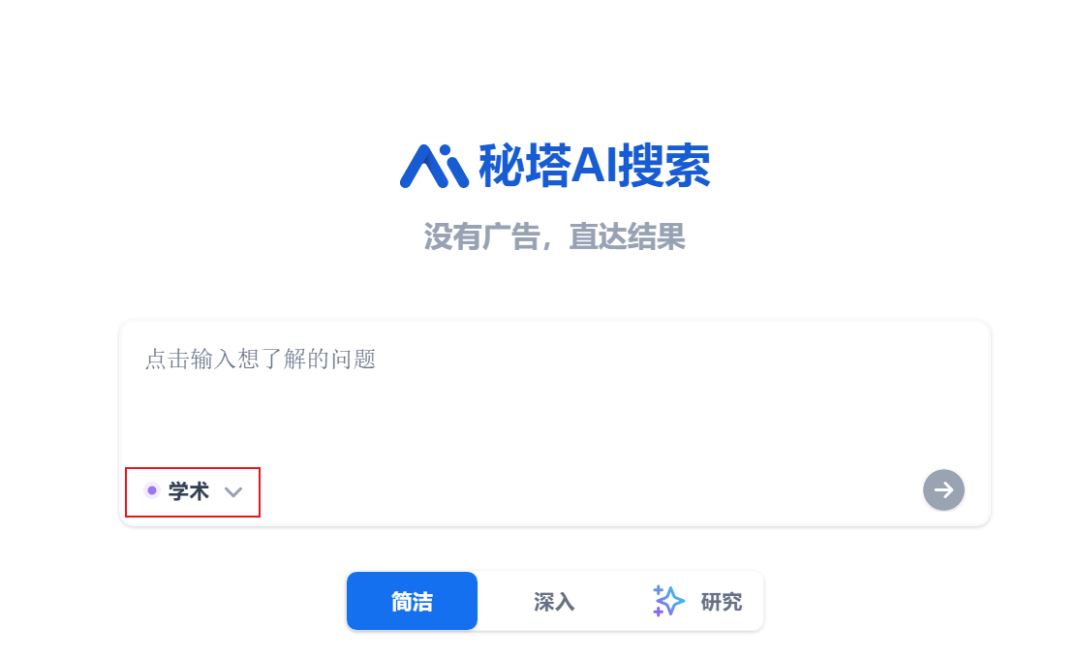This screenshot has width=1080, height=660.
Task: Activate the blue 简洁 button
Action: [x=412, y=601]
